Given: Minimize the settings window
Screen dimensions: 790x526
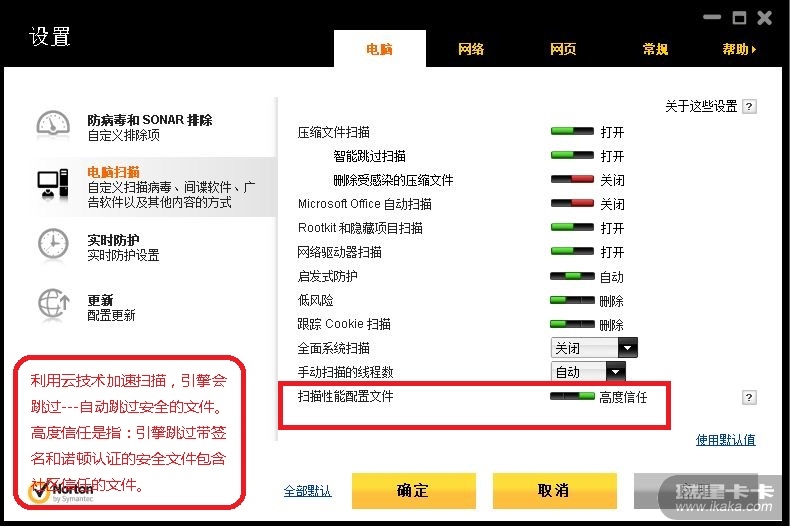Looking at the screenshot, I should pos(712,18).
